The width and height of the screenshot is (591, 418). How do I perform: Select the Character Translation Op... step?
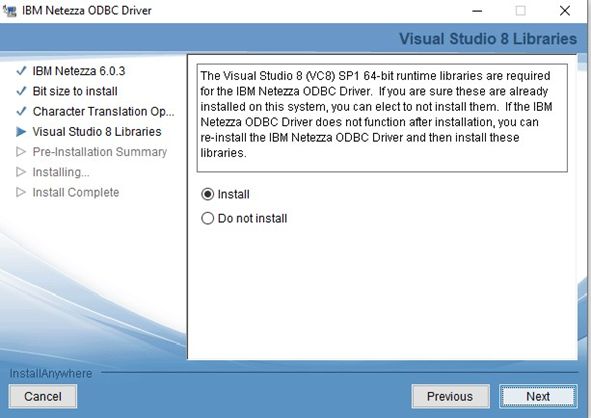click(x=103, y=112)
